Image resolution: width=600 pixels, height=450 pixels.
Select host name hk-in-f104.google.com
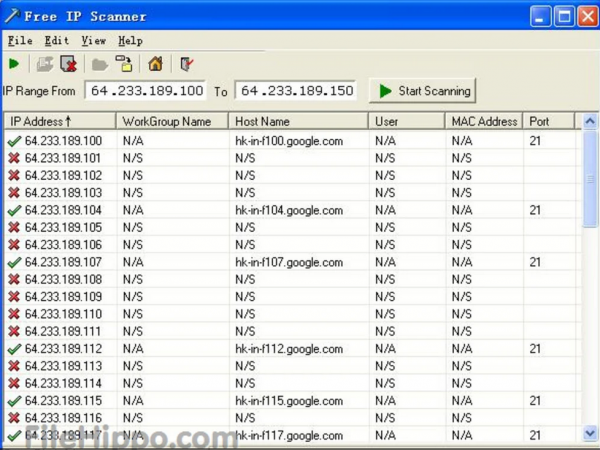(289, 210)
